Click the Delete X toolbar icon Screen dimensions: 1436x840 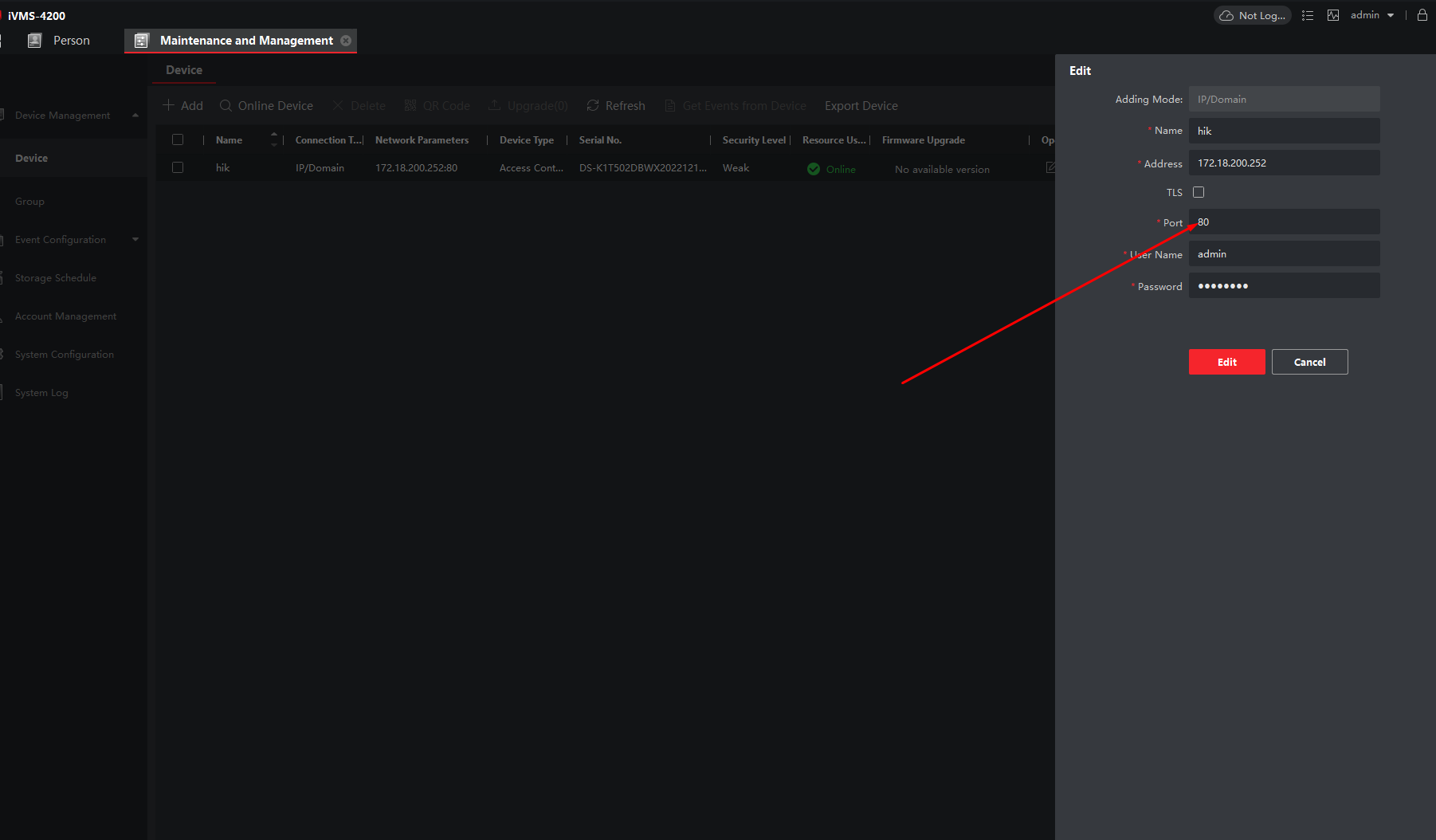click(338, 105)
